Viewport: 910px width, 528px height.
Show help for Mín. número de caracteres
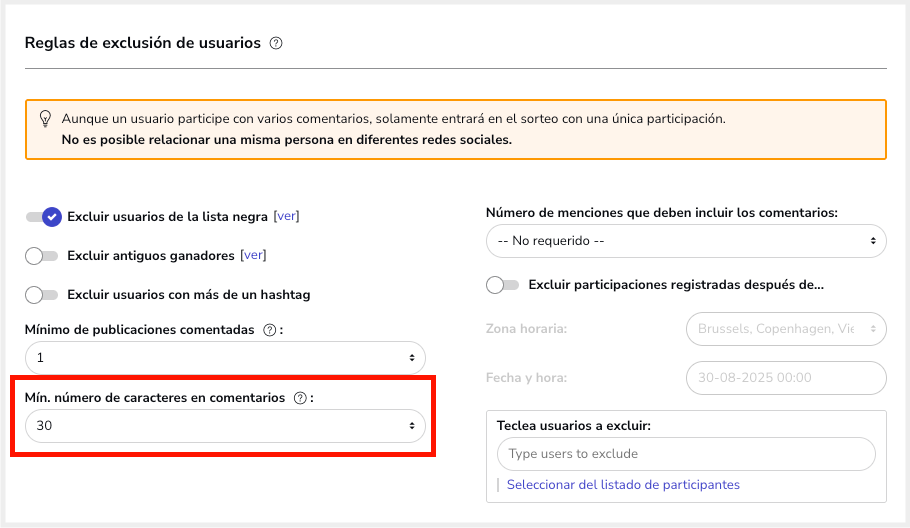coord(300,398)
